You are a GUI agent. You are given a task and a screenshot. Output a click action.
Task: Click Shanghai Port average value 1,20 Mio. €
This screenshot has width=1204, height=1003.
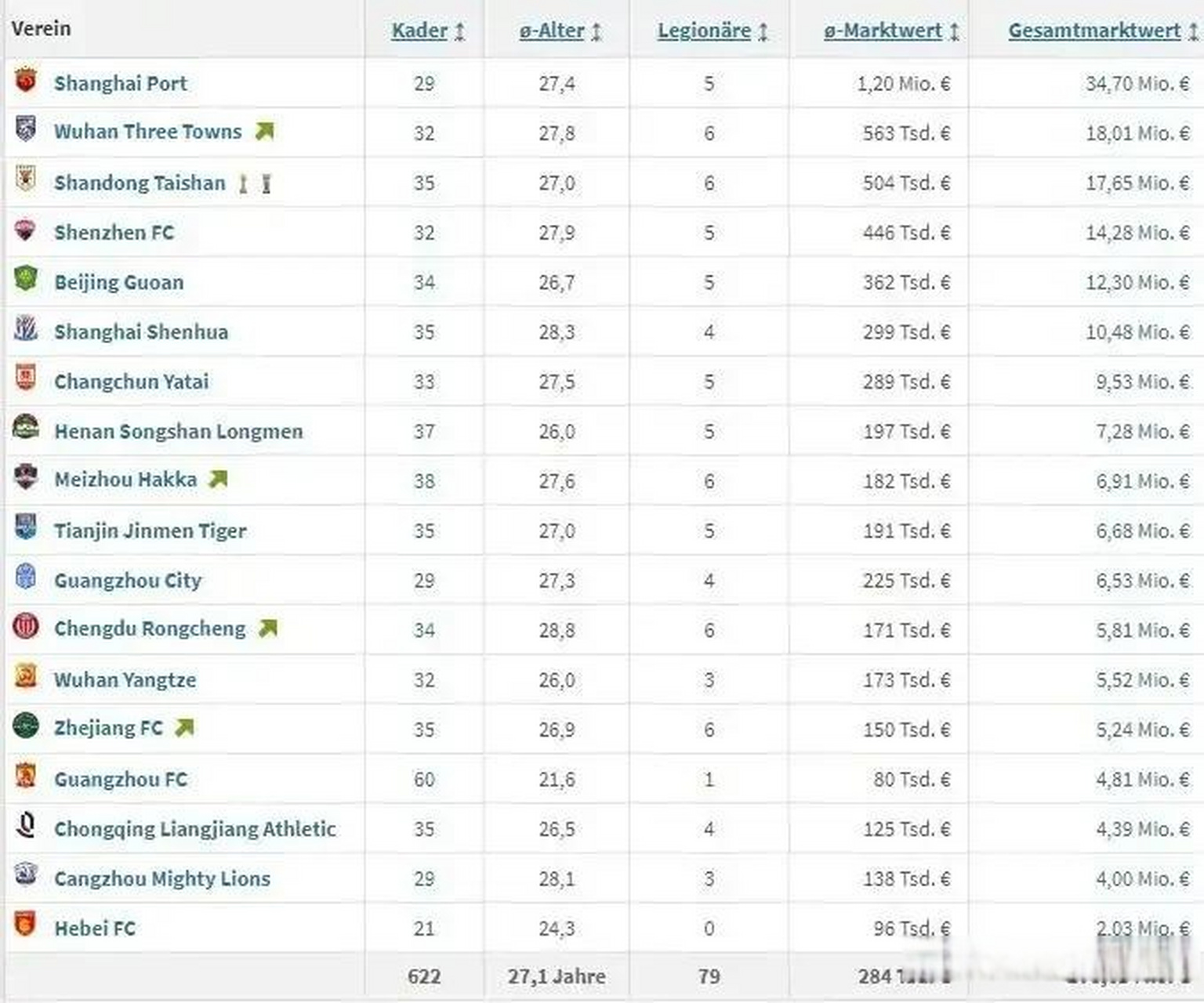(904, 84)
